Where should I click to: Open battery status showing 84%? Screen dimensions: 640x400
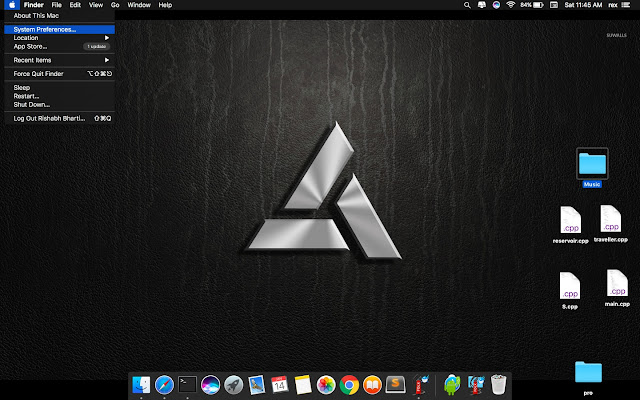pos(532,5)
